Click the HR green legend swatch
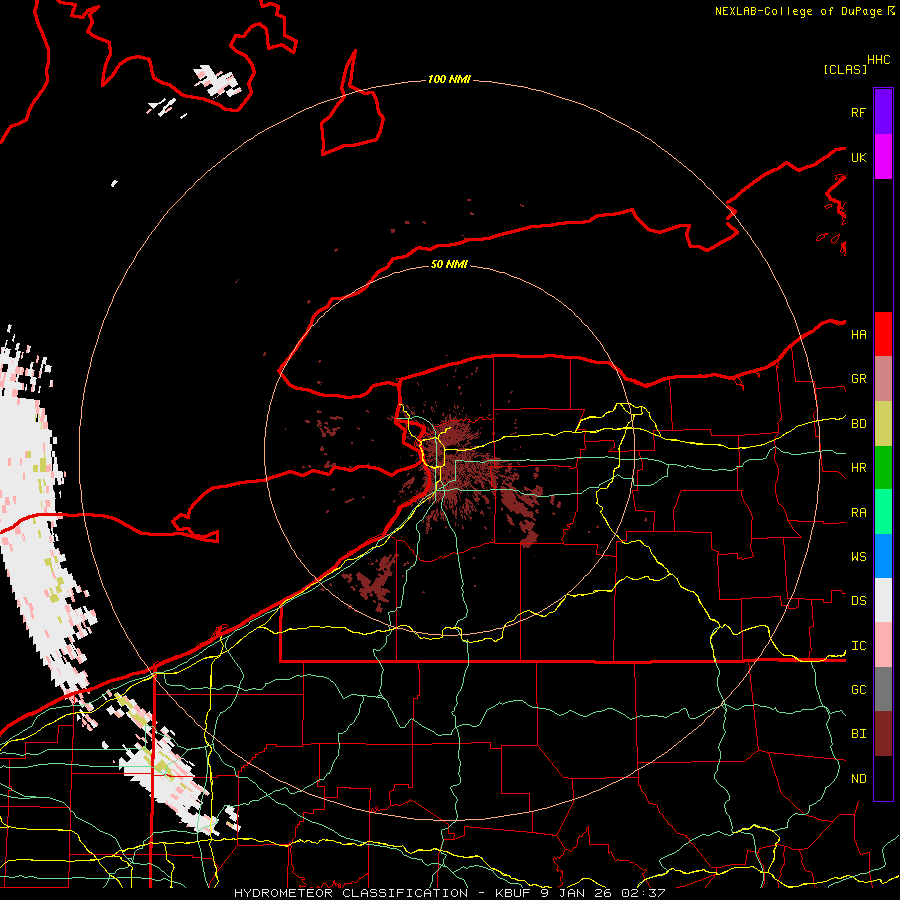 pos(883,468)
